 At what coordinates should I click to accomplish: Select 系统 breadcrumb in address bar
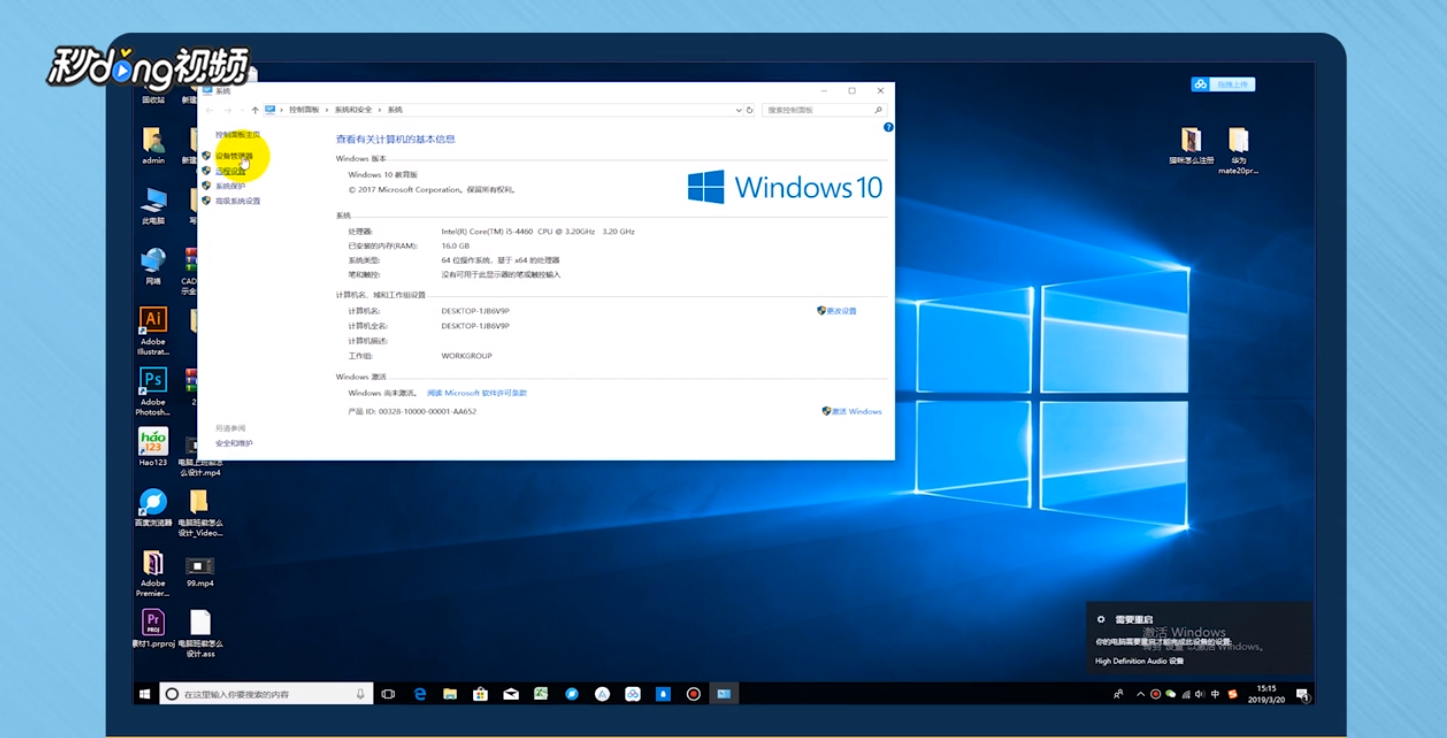pos(395,110)
